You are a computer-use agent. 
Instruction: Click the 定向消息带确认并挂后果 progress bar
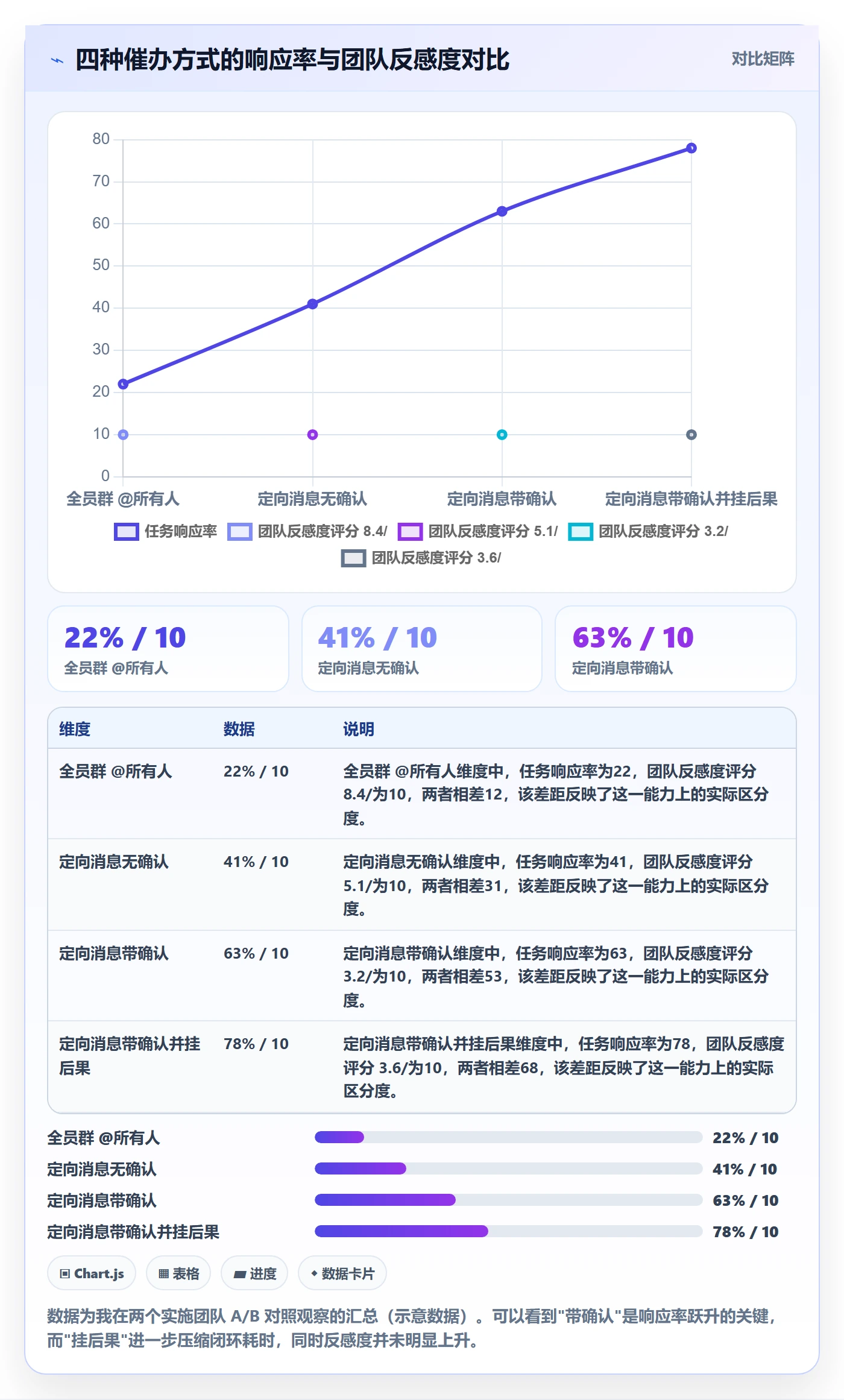point(508,1231)
